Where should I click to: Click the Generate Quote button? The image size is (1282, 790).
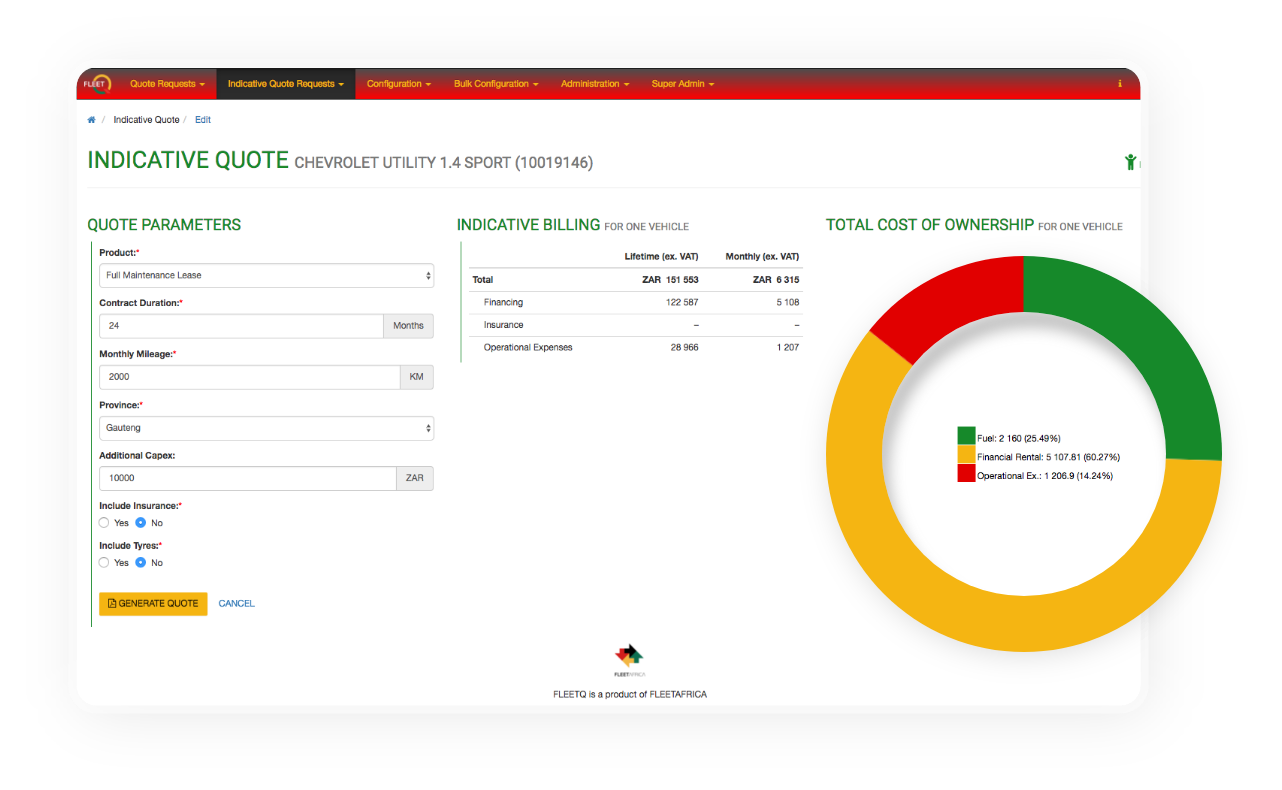153,604
